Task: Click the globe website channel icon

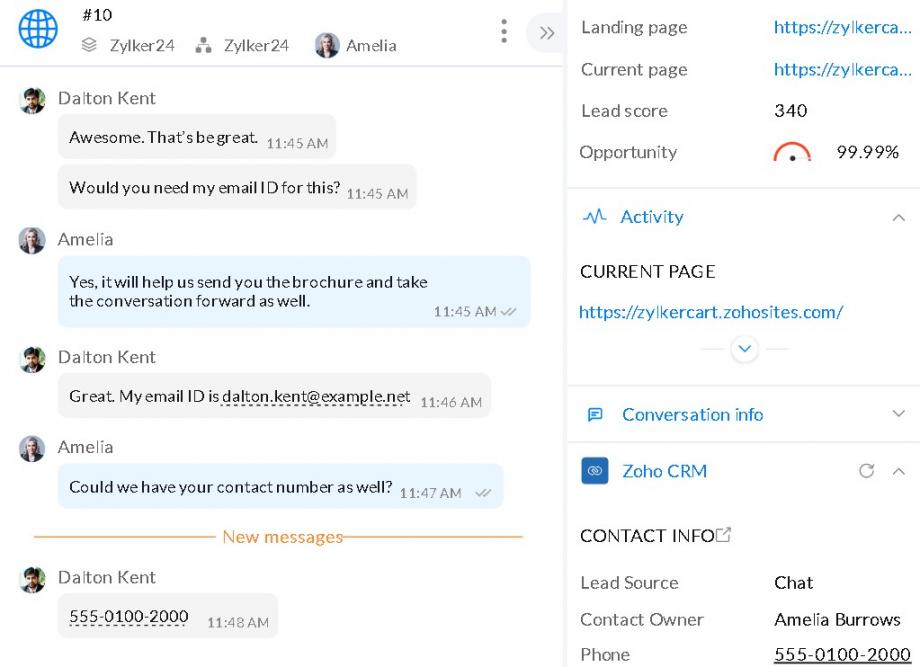Action: pyautogui.click(x=38, y=29)
